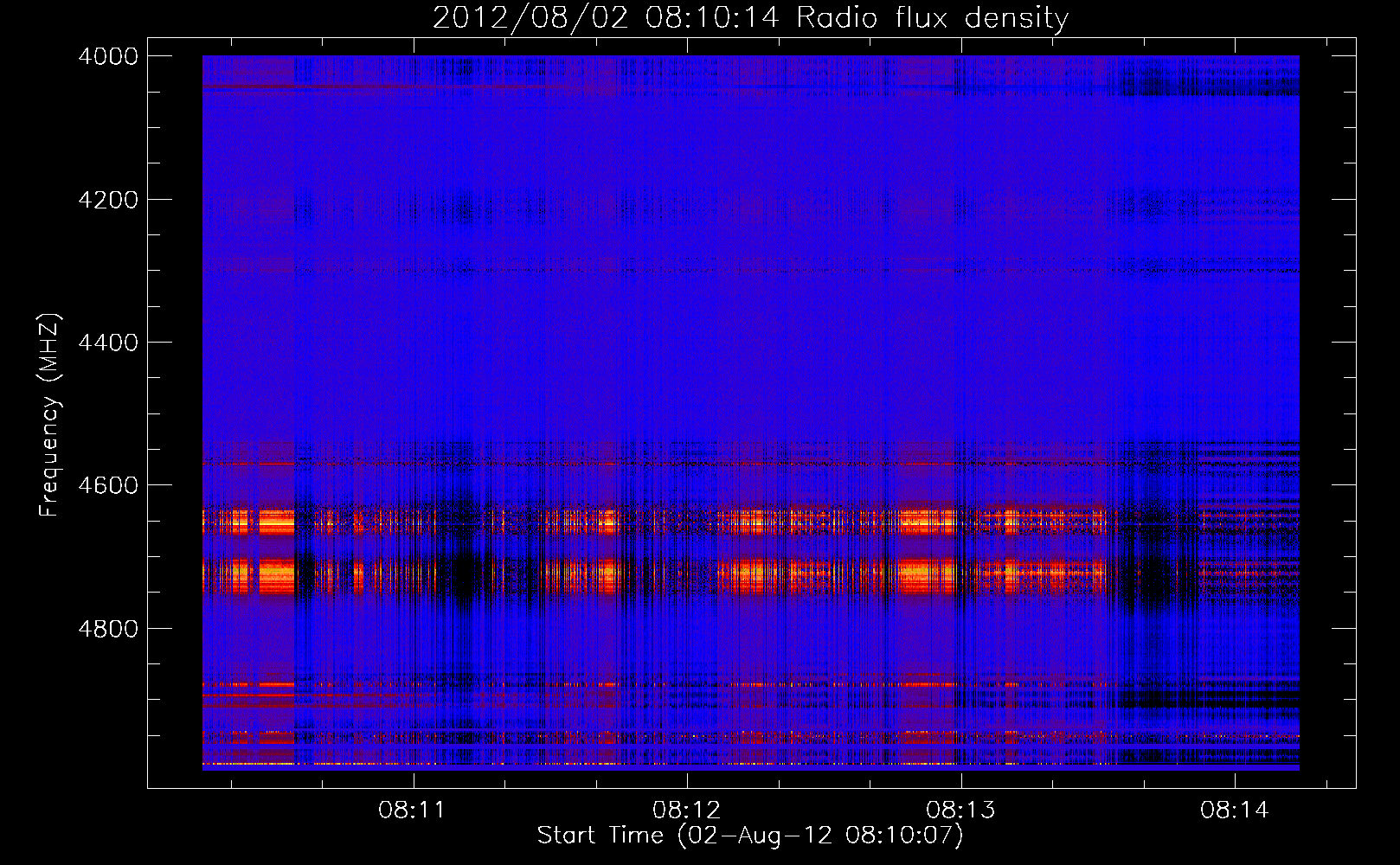The image size is (1400, 865).
Task: Select the 4600 frequency axis label
Action: tap(108, 485)
